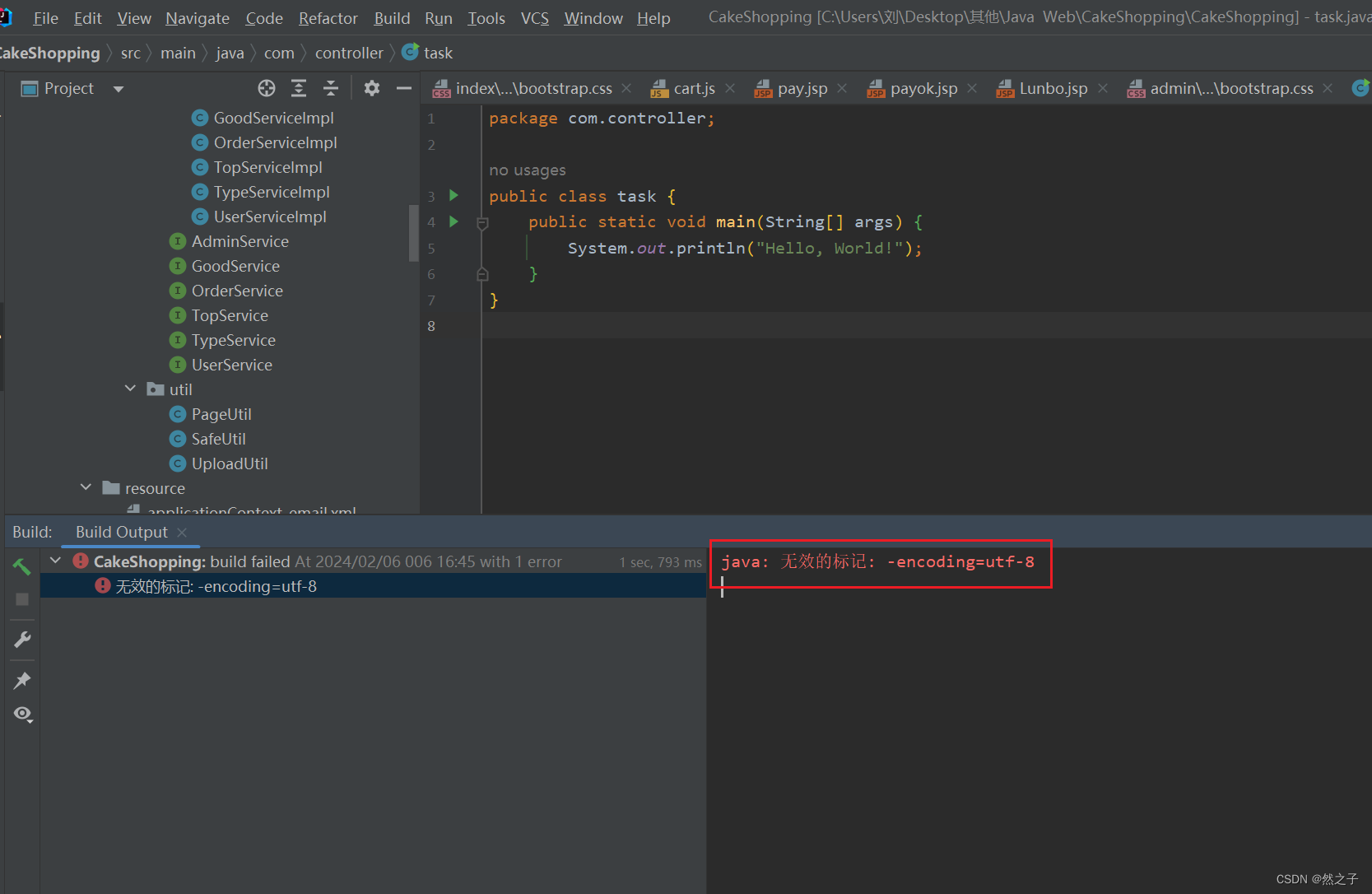Select opened file with the locate crosshair icon
The image size is (1372, 894).
(x=265, y=88)
